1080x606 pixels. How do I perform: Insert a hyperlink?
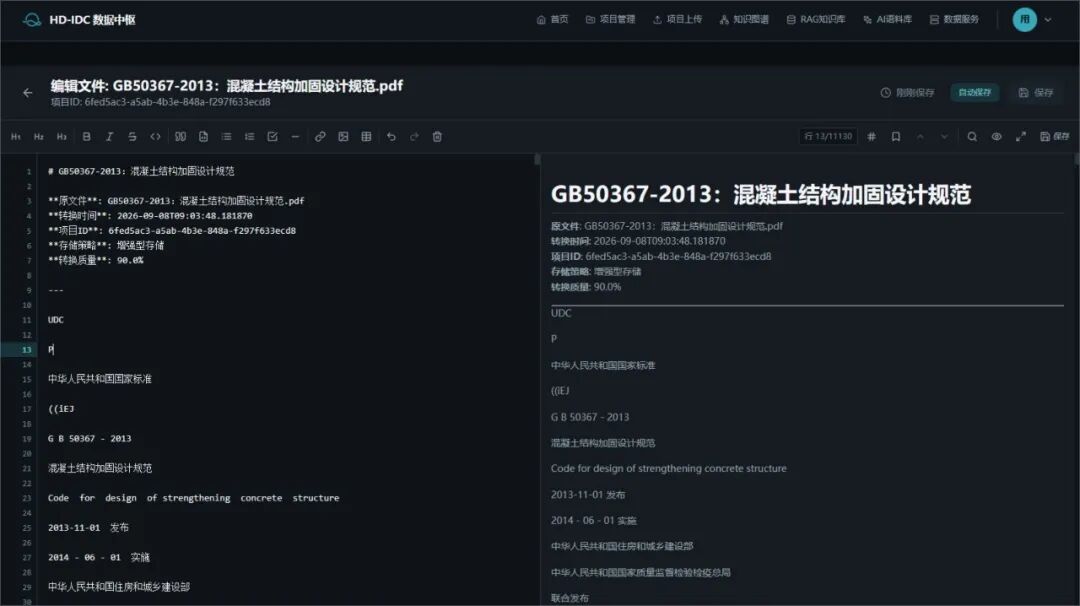(320, 136)
